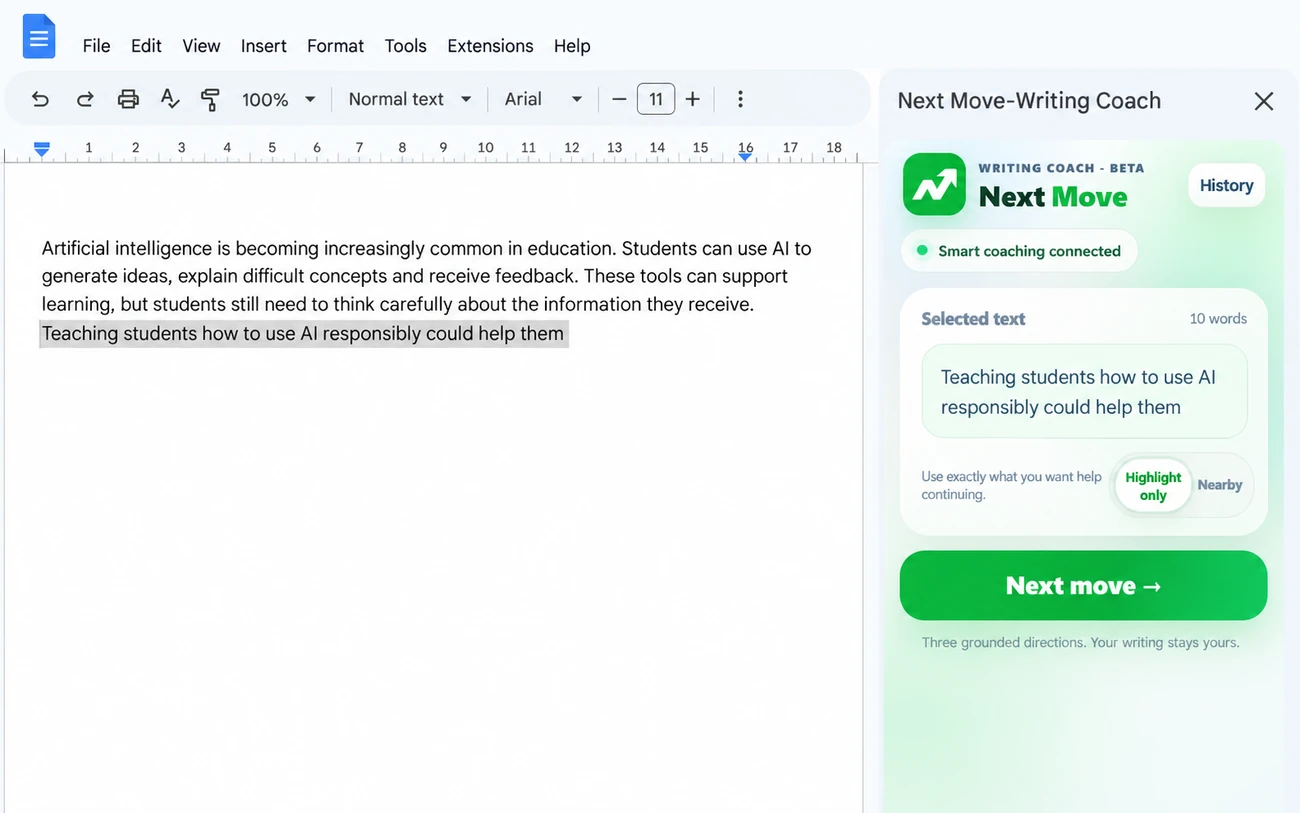Open the Extensions menu
1300x813 pixels.
[490, 46]
